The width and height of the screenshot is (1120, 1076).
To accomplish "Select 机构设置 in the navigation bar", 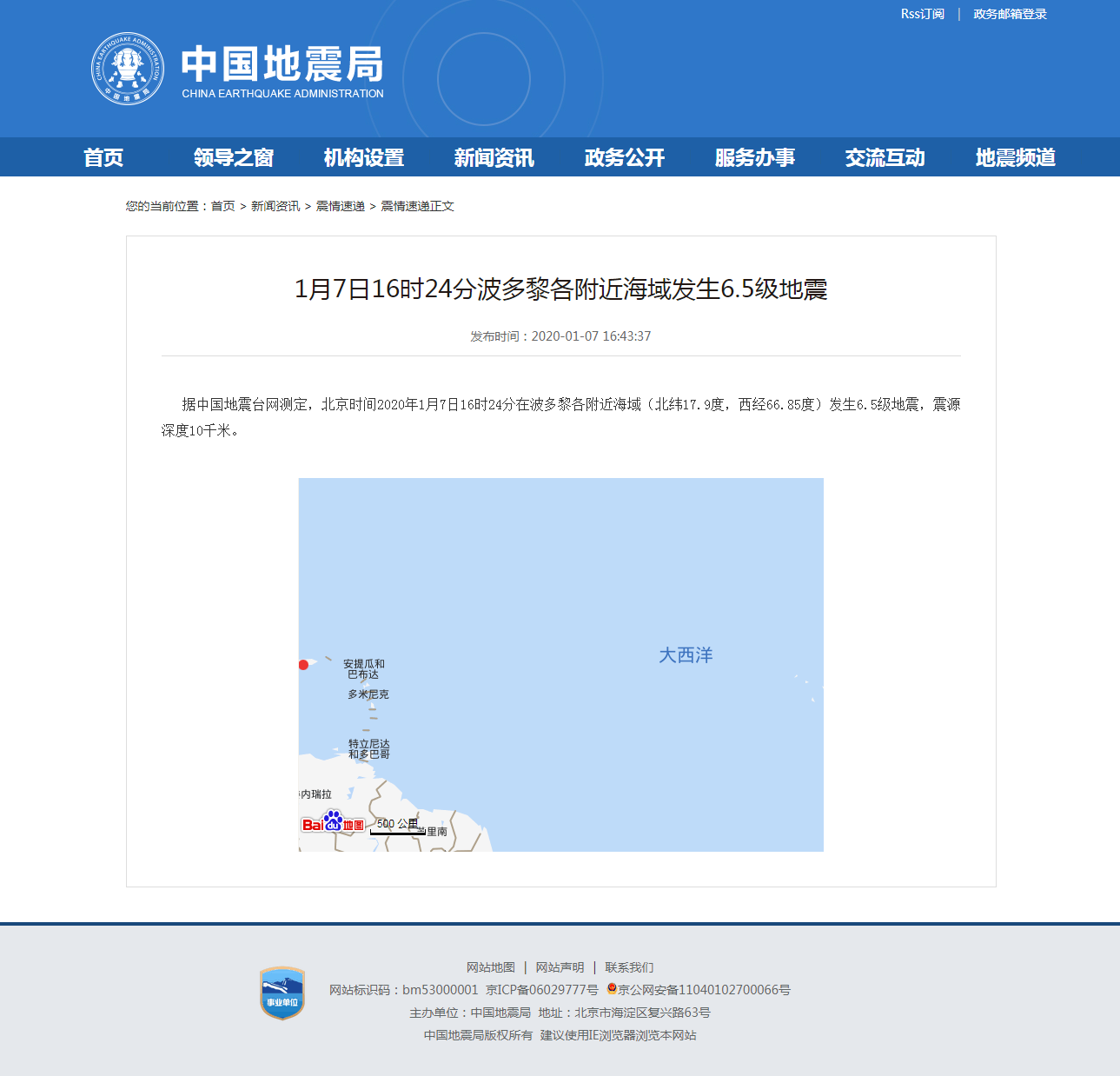I will [x=364, y=157].
